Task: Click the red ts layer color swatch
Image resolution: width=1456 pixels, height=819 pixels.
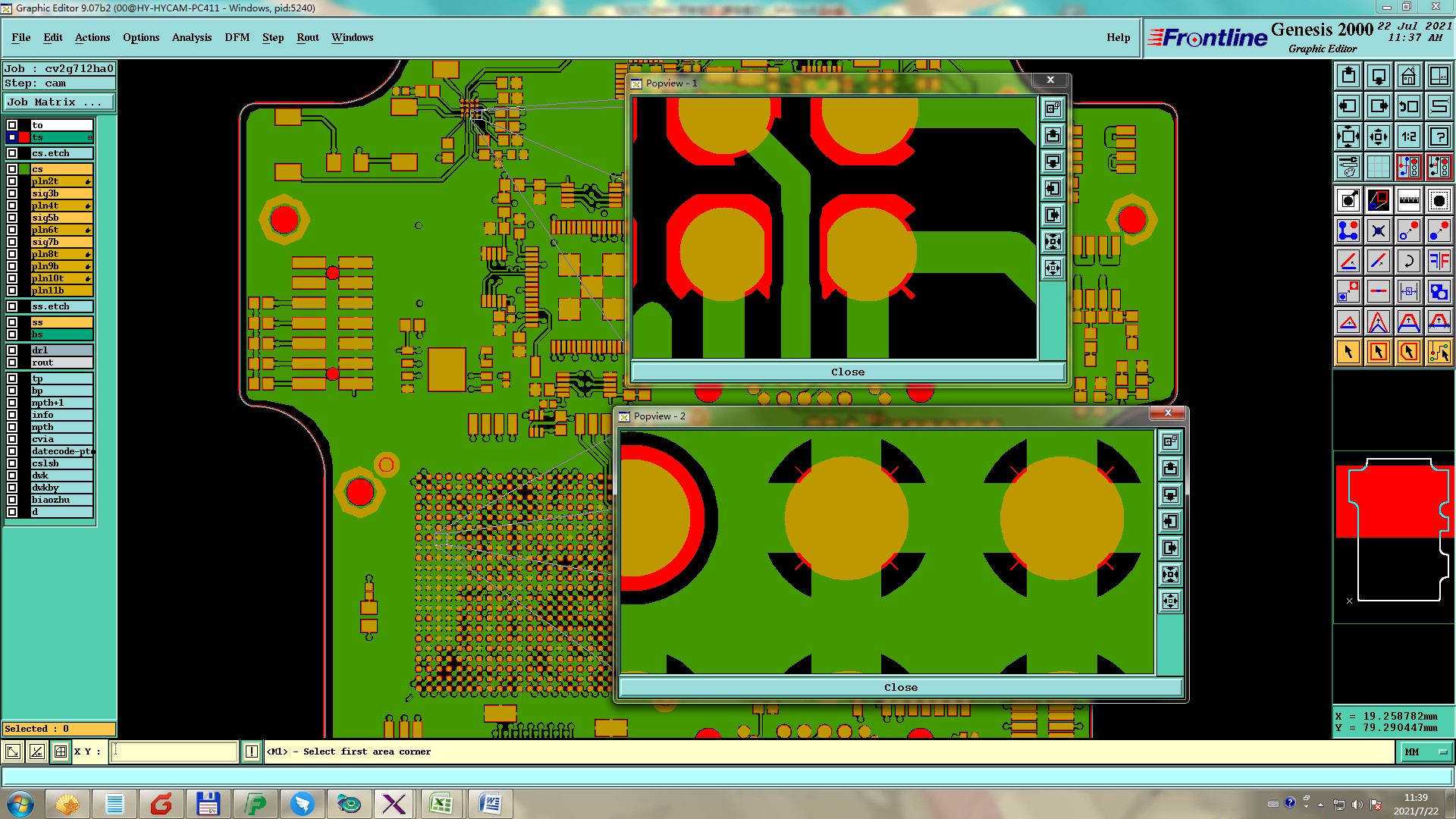Action: point(24,137)
